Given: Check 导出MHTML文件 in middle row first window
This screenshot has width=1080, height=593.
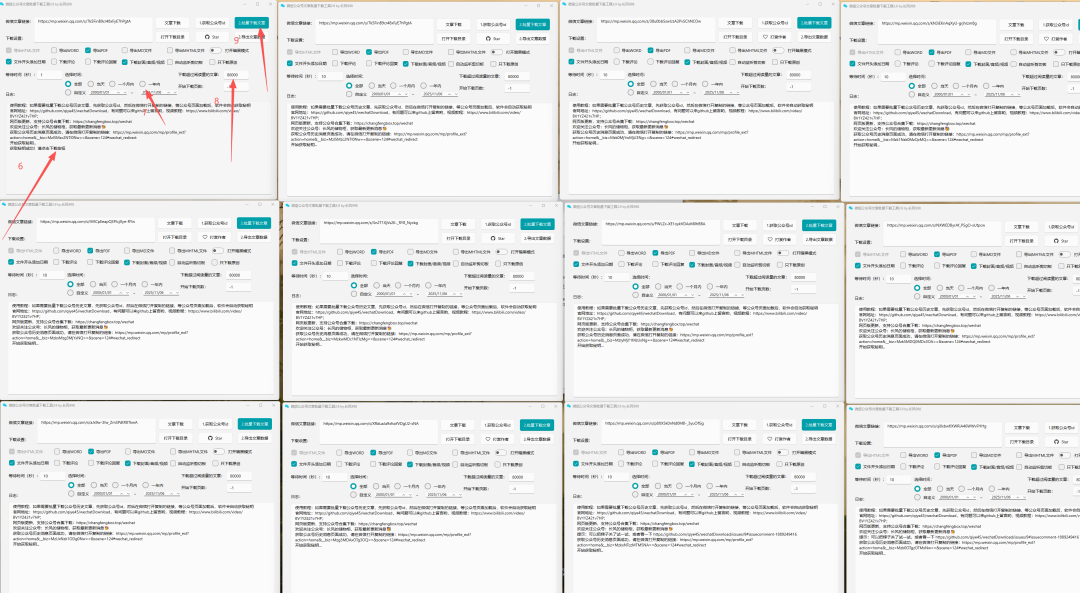Looking at the screenshot, I should tap(172, 251).
